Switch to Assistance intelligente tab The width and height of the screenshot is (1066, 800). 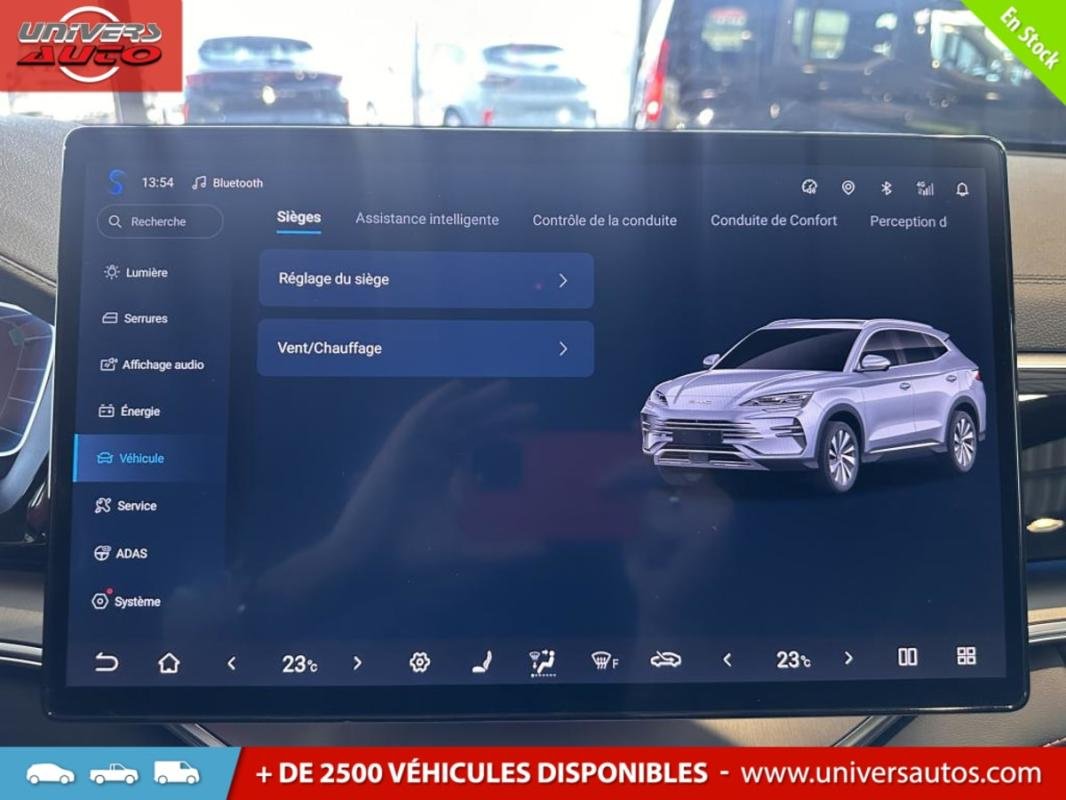pos(427,220)
